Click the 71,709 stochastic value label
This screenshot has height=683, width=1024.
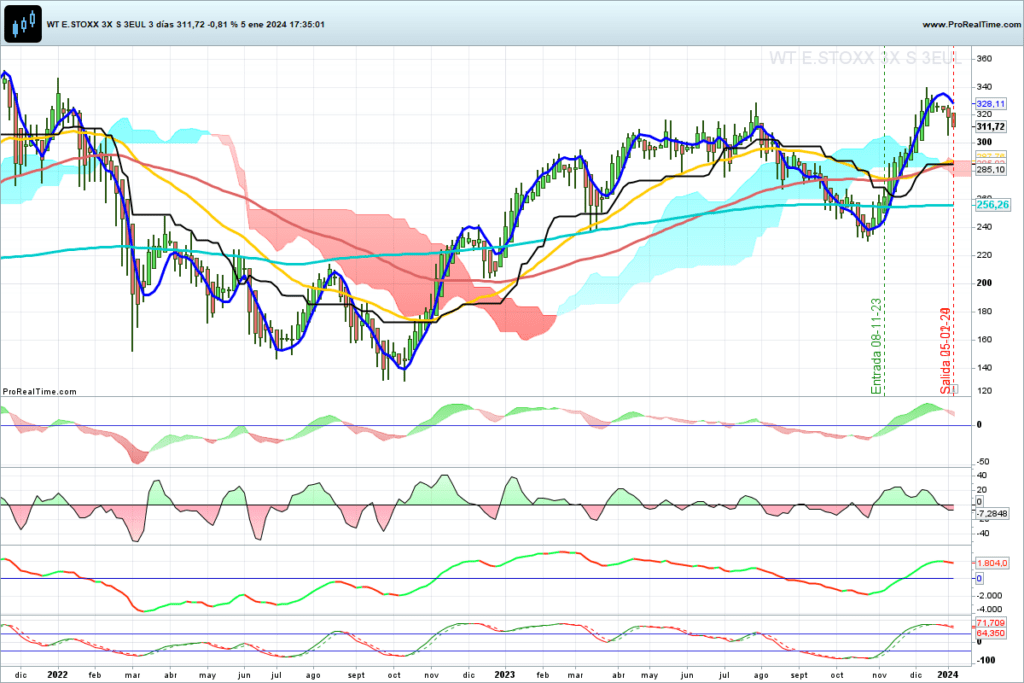(x=991, y=623)
